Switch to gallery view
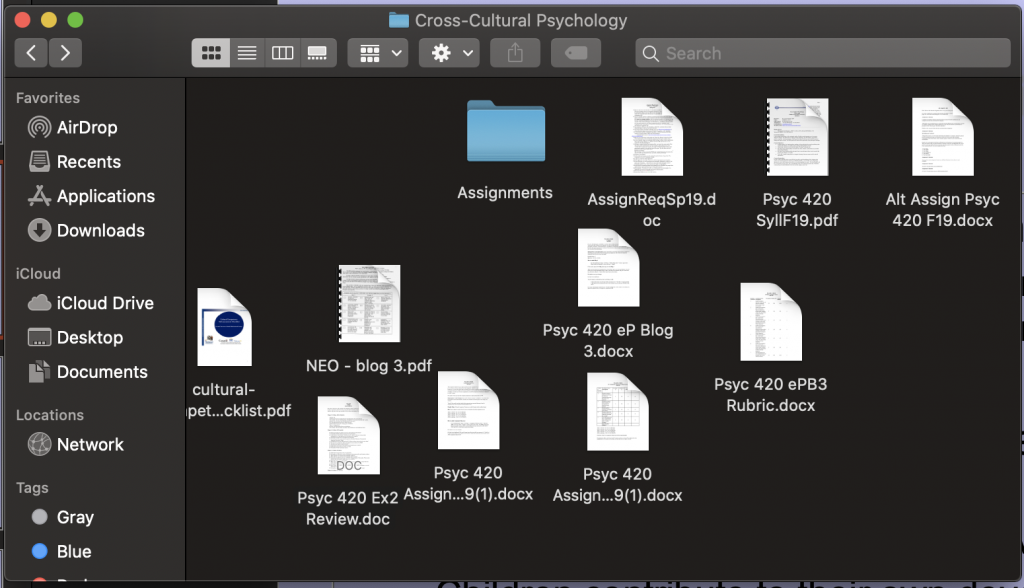Viewport: 1024px width, 588px height. 318,53
